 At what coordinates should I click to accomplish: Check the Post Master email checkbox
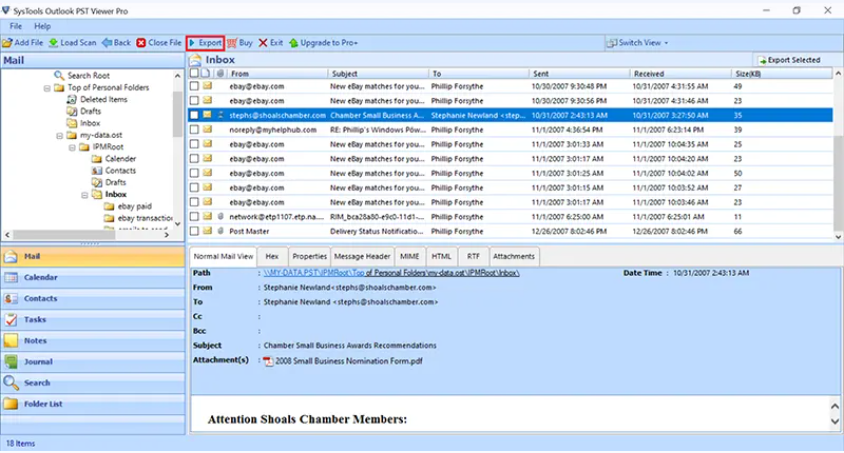click(x=194, y=231)
